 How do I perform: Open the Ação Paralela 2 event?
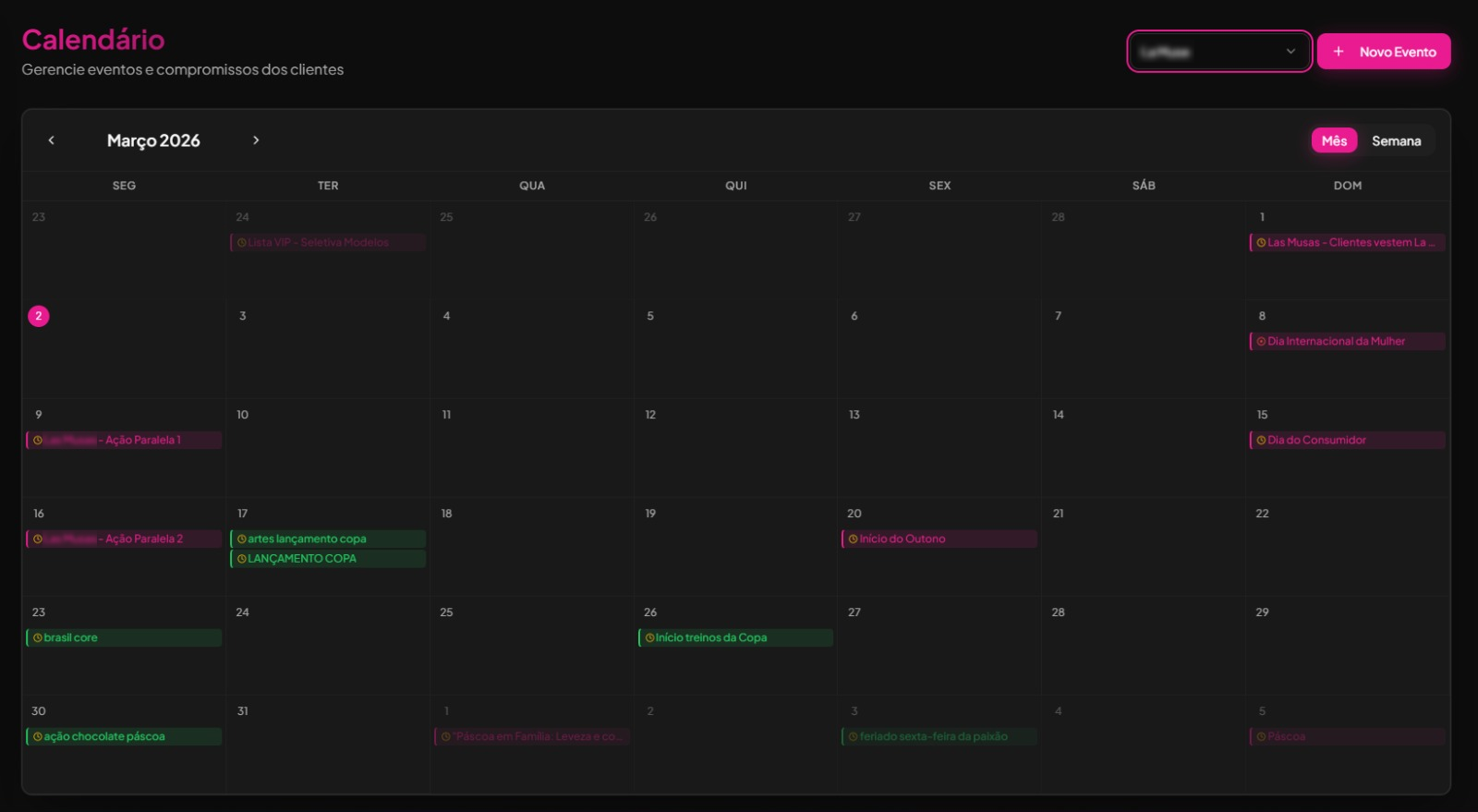[124, 539]
